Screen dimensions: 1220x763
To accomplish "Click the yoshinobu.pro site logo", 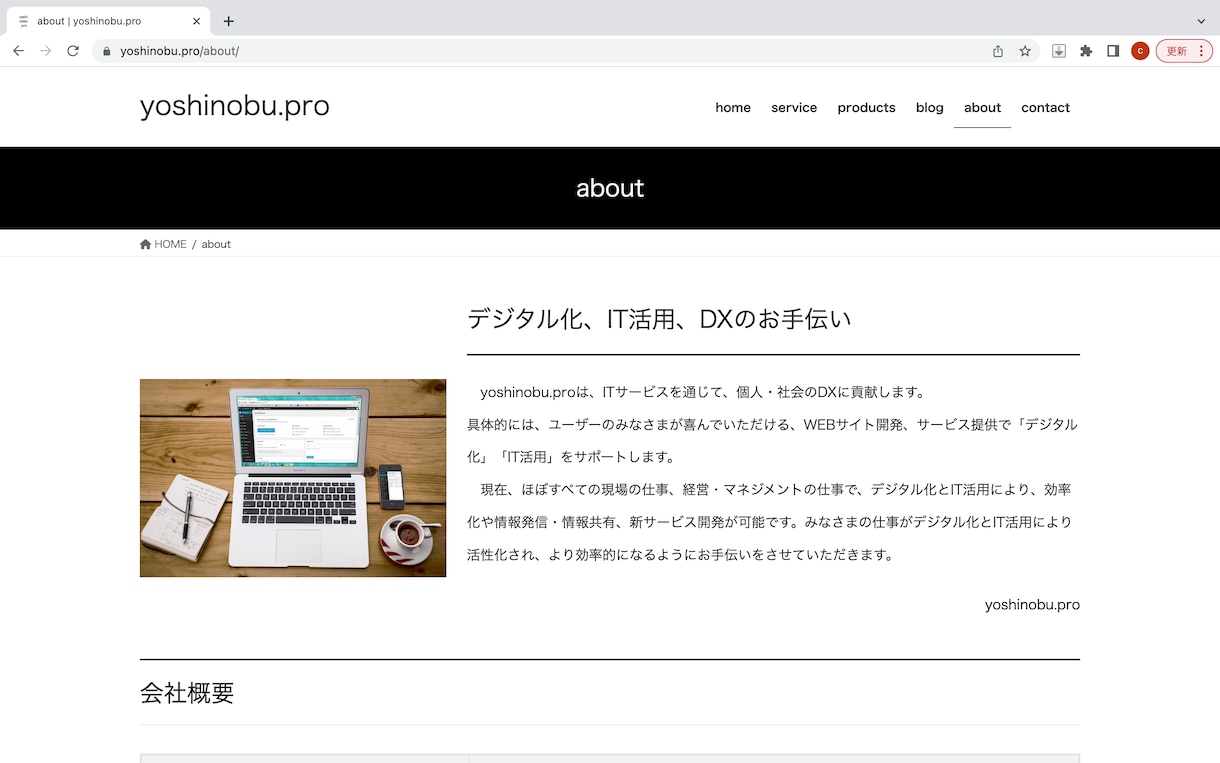I will tap(235, 106).
